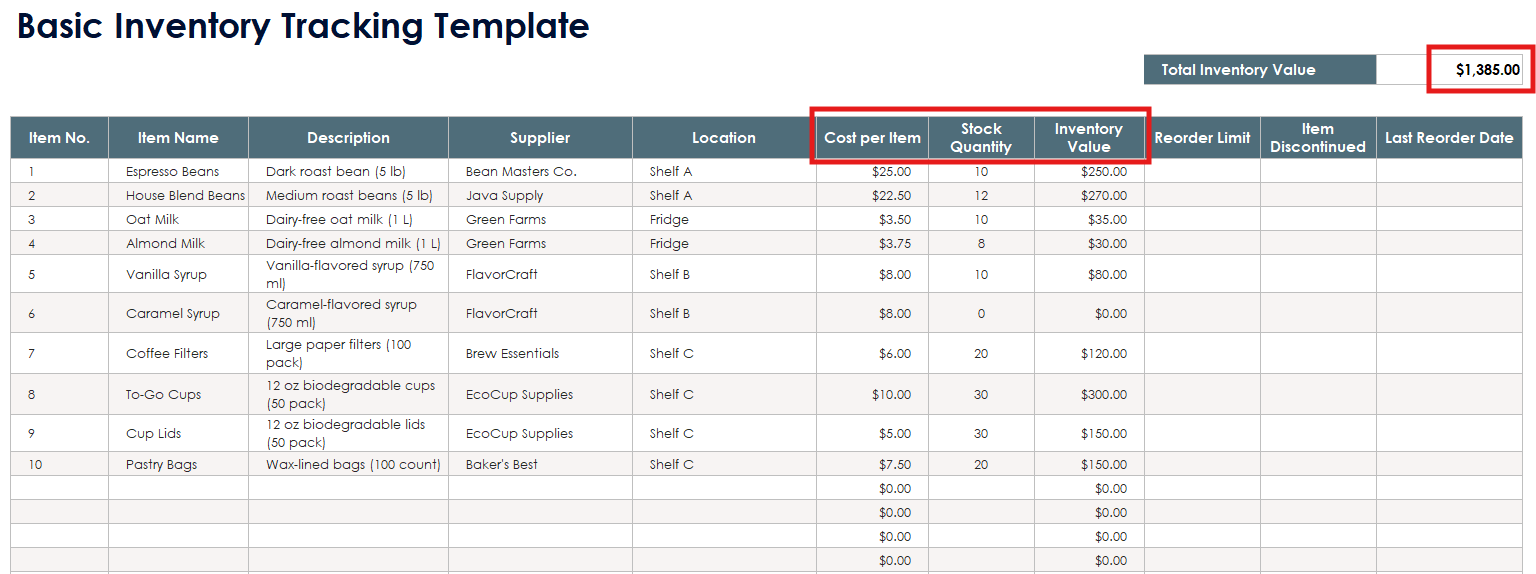Screen dimensions: 1536x574
Task: Click the $22.50 cost cell
Action: coord(872,195)
